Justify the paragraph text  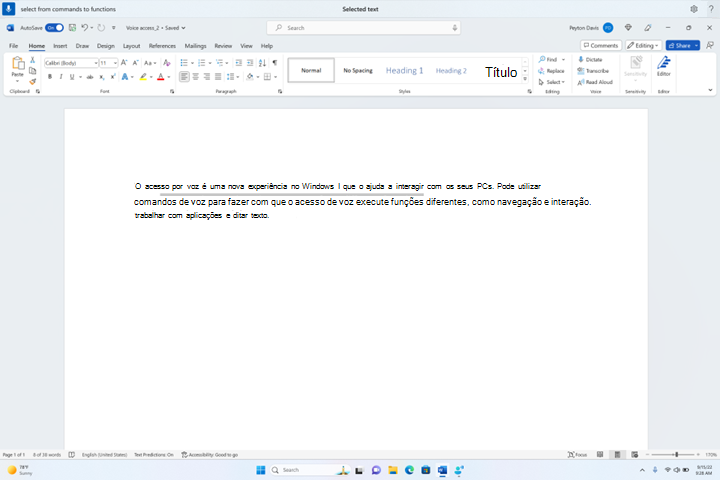tap(218, 77)
